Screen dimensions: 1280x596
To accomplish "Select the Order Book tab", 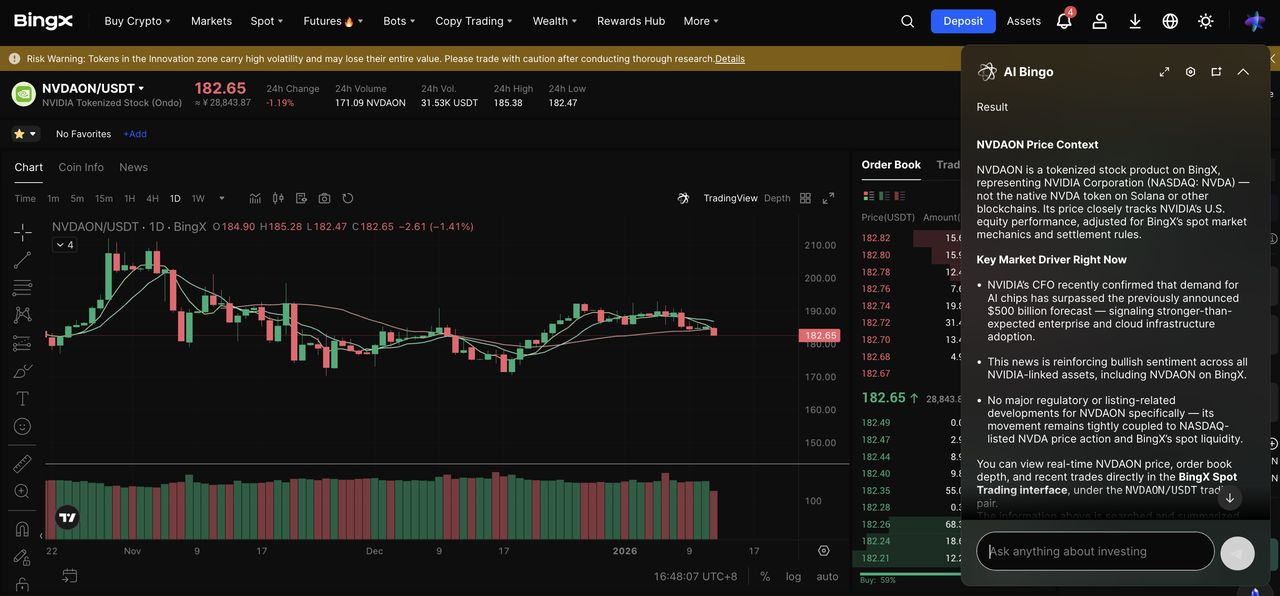I will click(891, 165).
